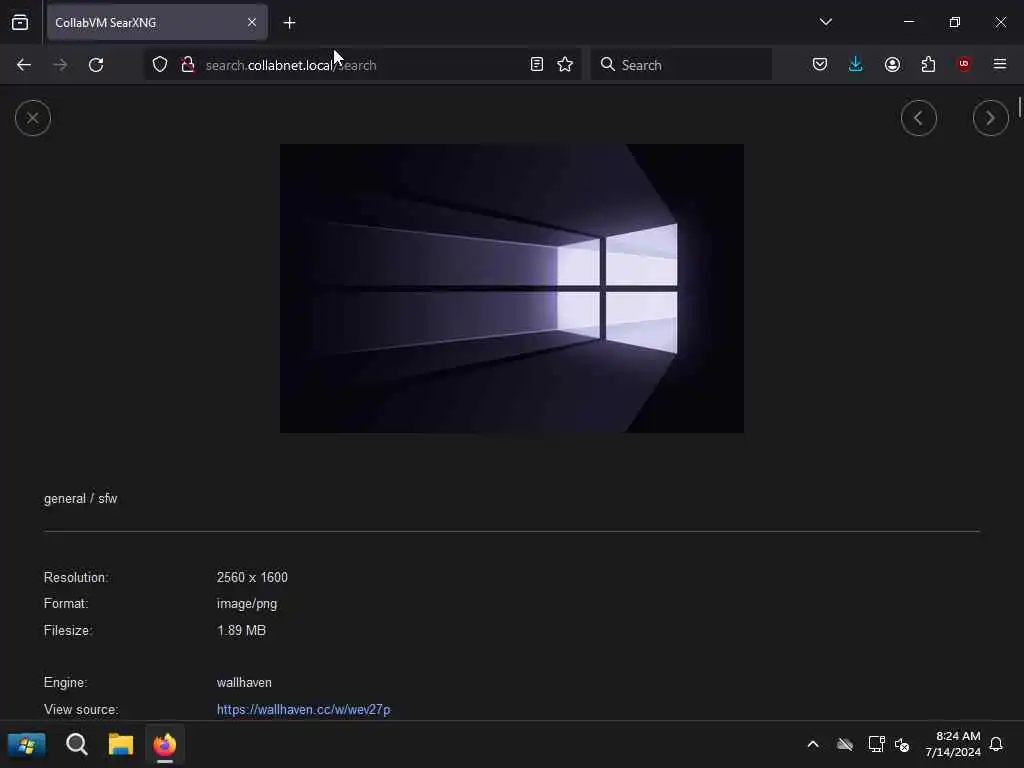Save page to Pocket

[x=820, y=64]
